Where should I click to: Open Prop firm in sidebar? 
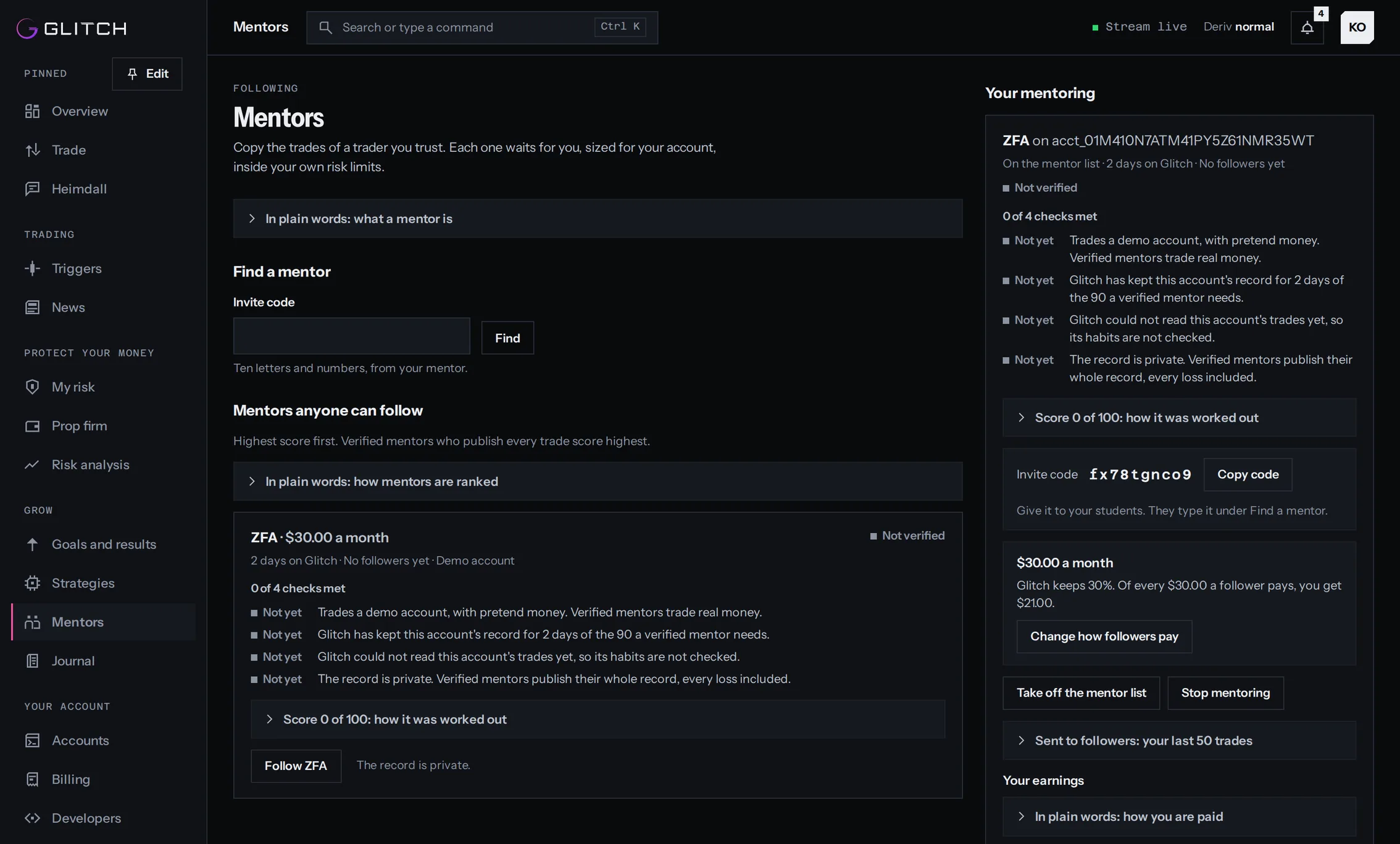[104, 426]
